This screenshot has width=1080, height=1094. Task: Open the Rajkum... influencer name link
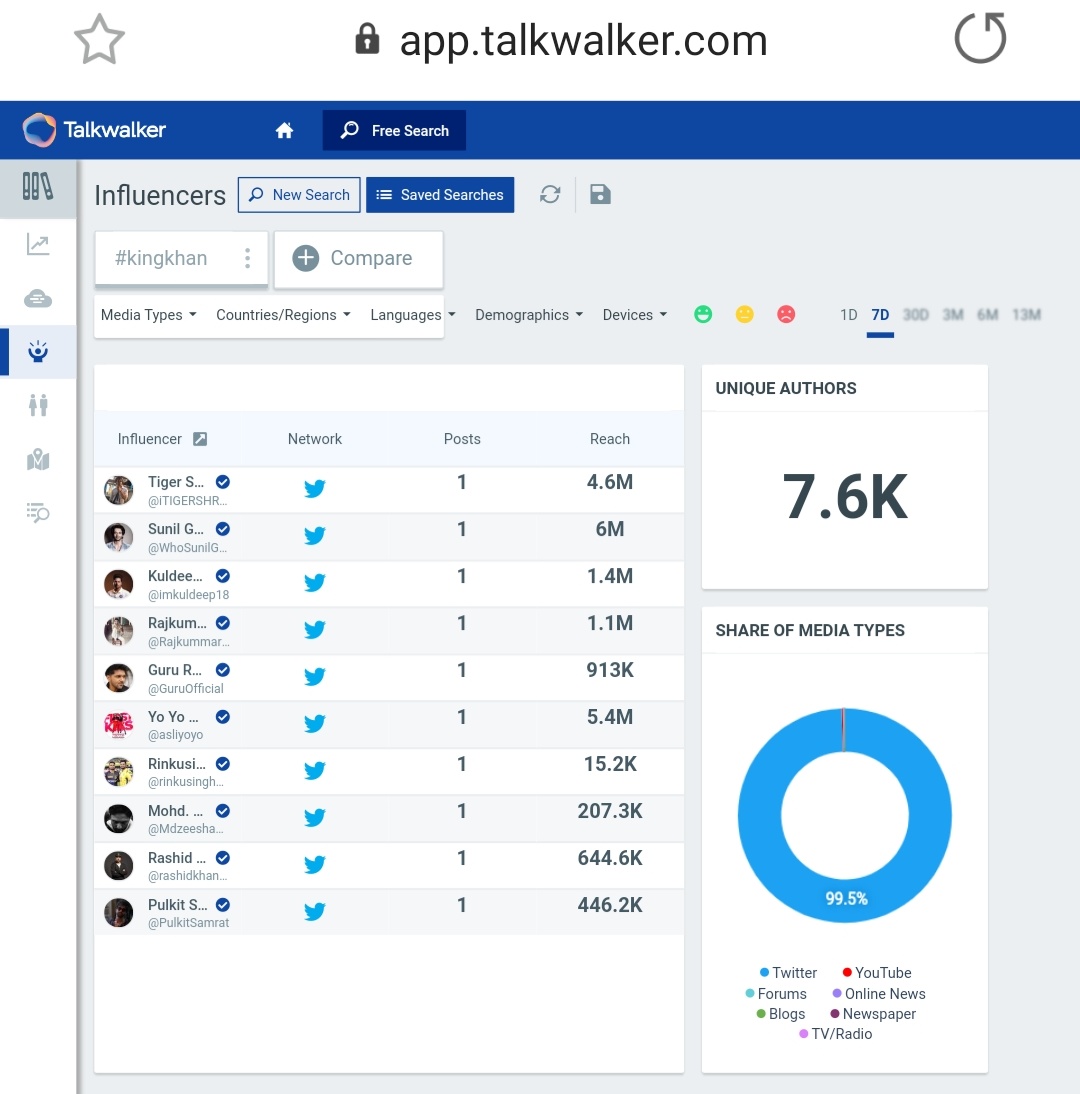tap(177, 623)
